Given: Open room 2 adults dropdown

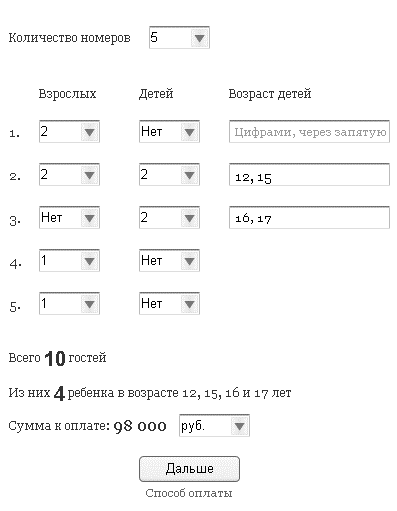Looking at the screenshot, I should (x=69, y=174).
